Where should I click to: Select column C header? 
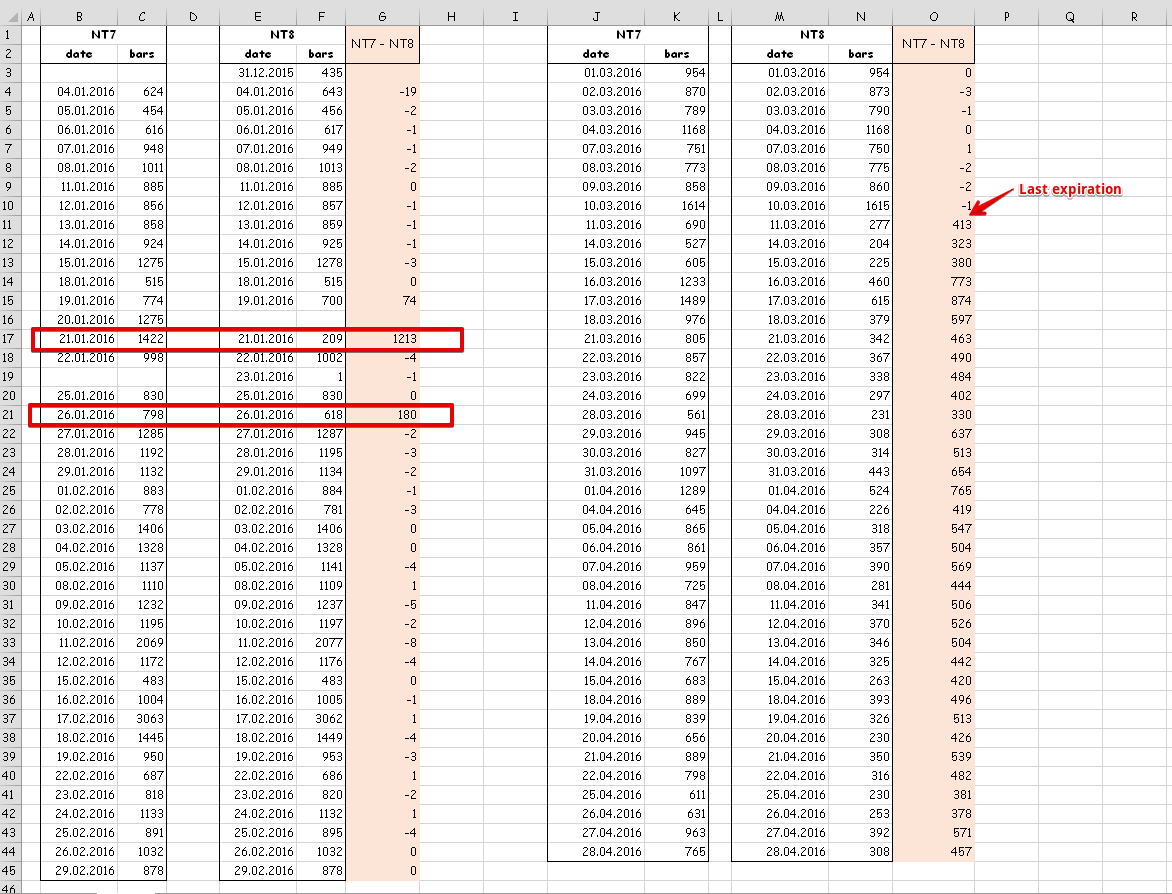point(142,16)
